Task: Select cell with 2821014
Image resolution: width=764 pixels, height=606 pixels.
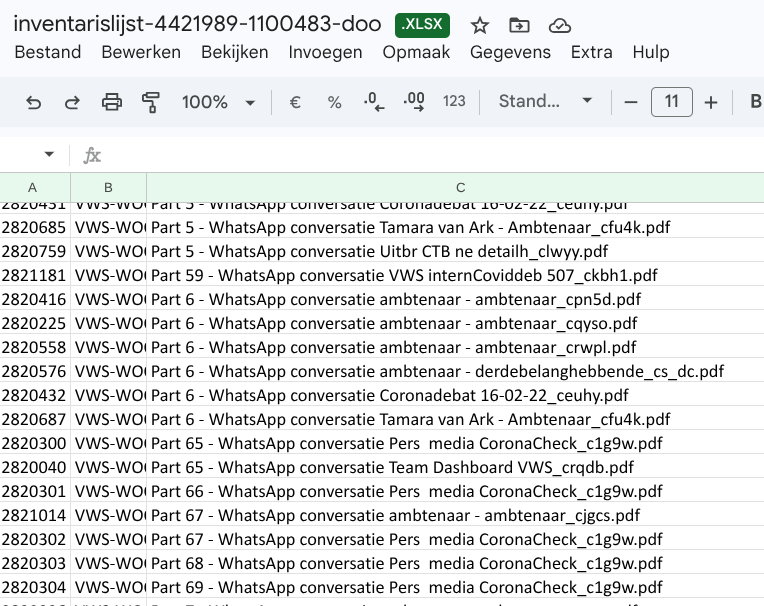Action: coord(35,515)
